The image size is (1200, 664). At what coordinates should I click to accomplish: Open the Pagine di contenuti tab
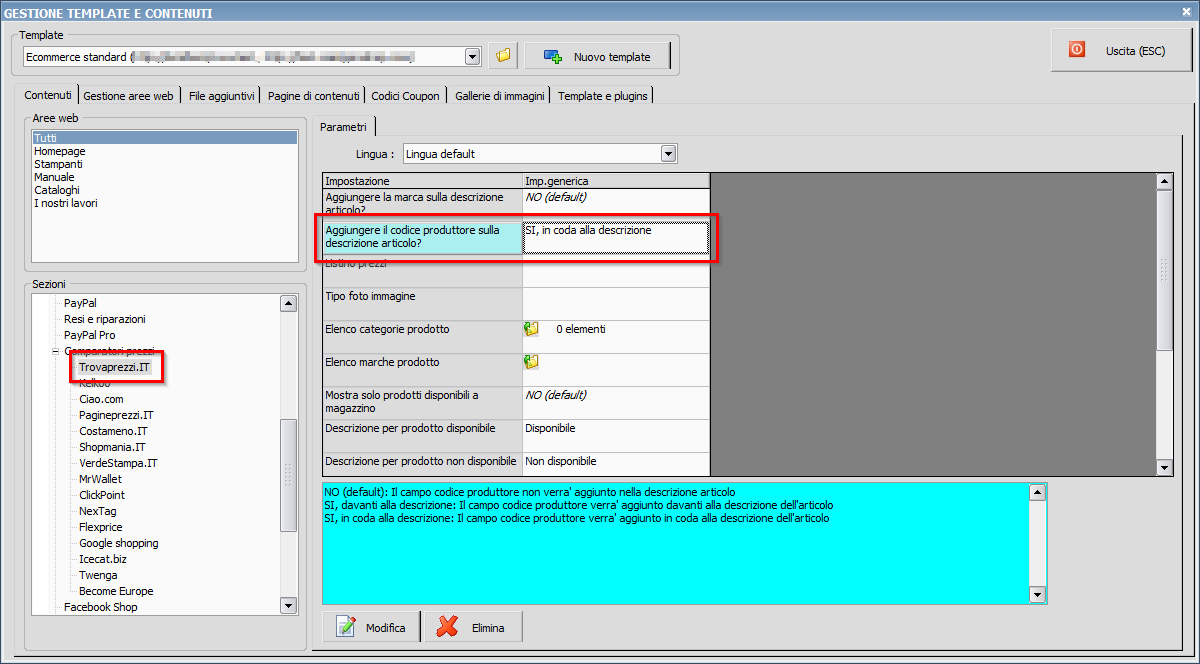[313, 96]
